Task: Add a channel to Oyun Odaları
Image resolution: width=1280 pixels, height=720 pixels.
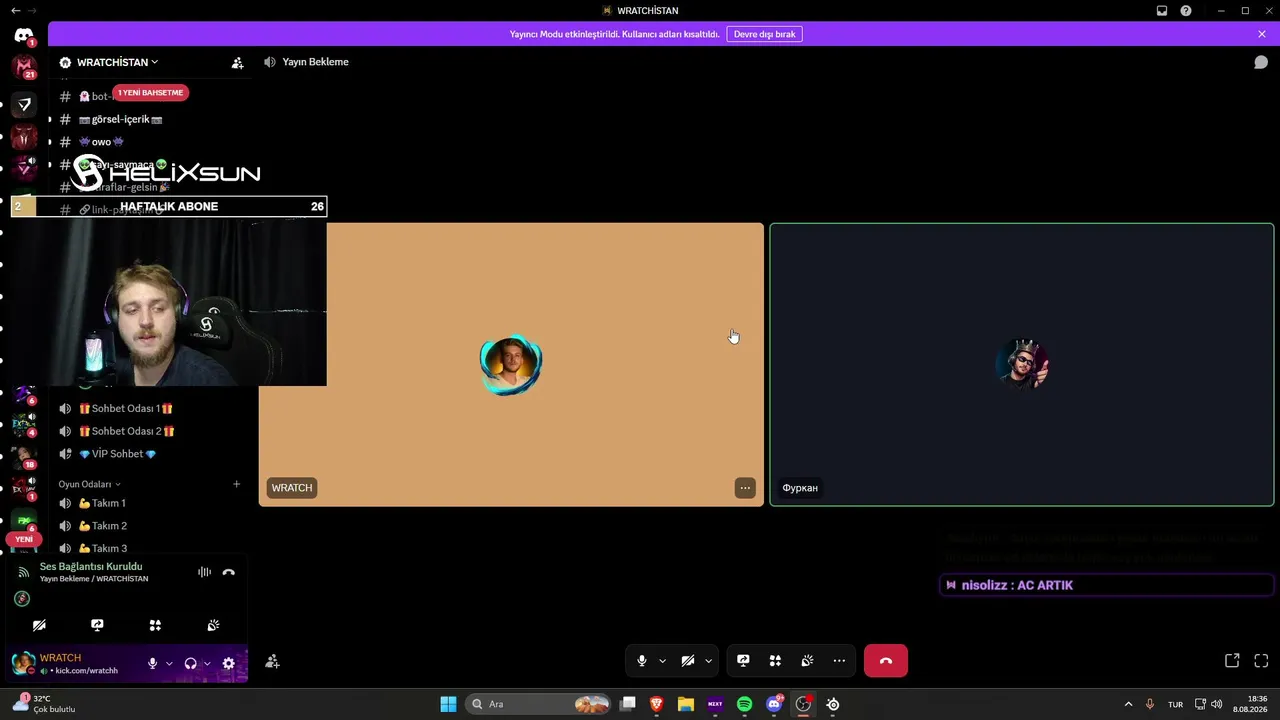Action: (x=237, y=484)
